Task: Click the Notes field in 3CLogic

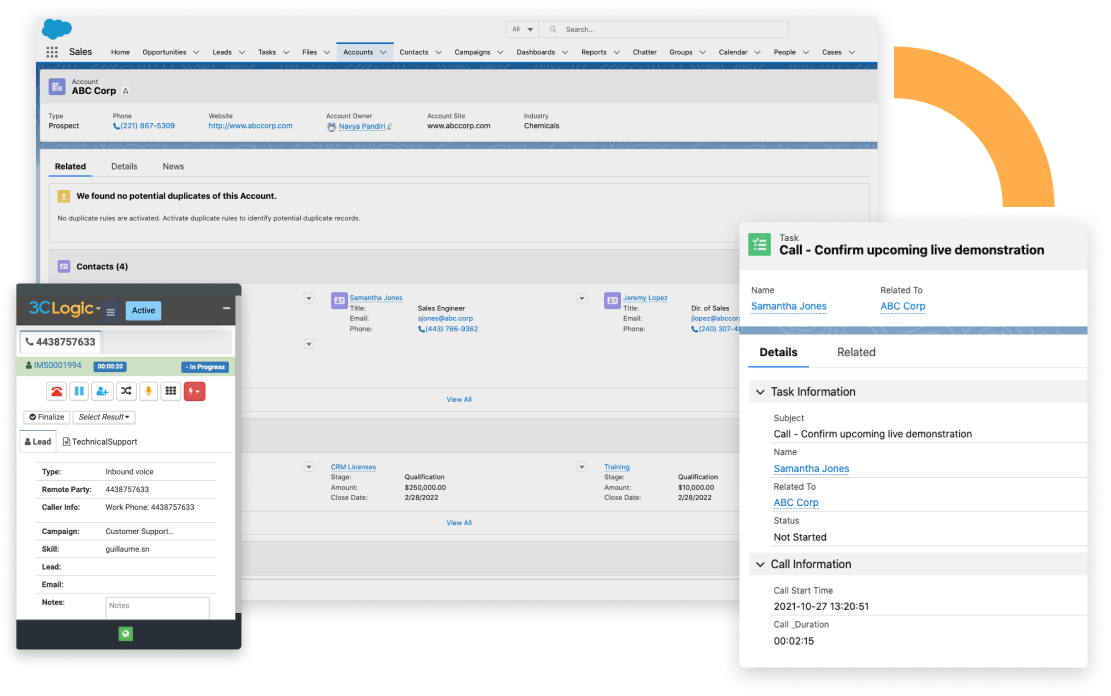Action: 157,607
